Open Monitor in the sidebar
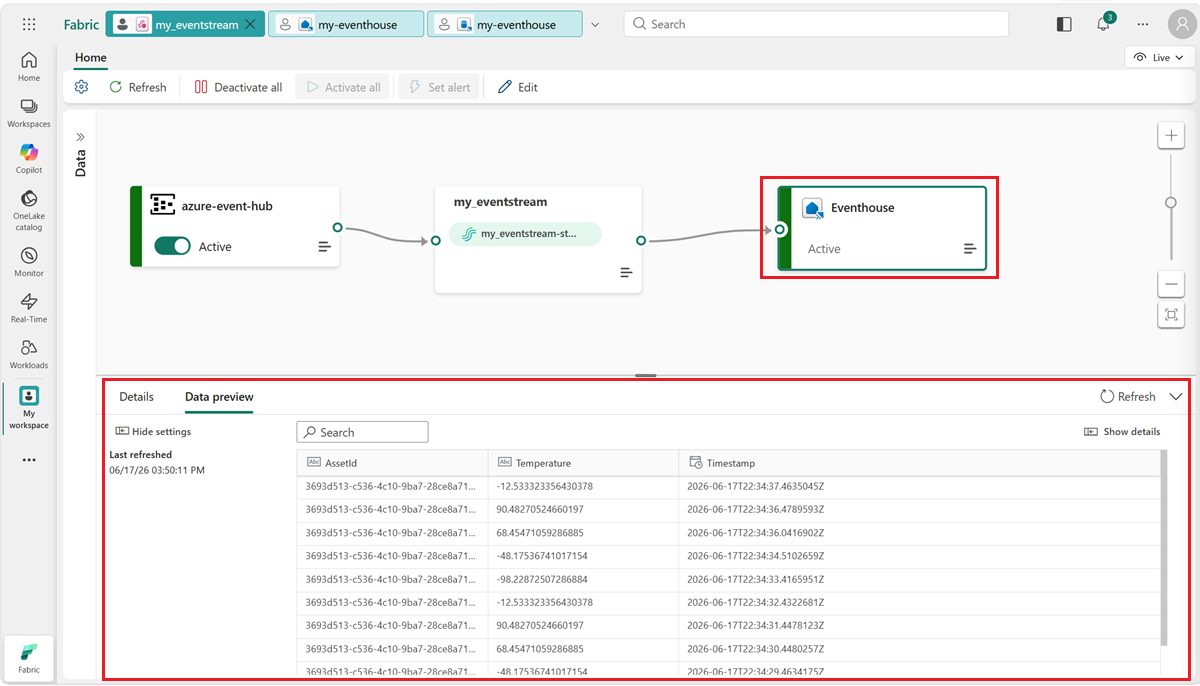The width and height of the screenshot is (1200, 686). click(x=29, y=262)
